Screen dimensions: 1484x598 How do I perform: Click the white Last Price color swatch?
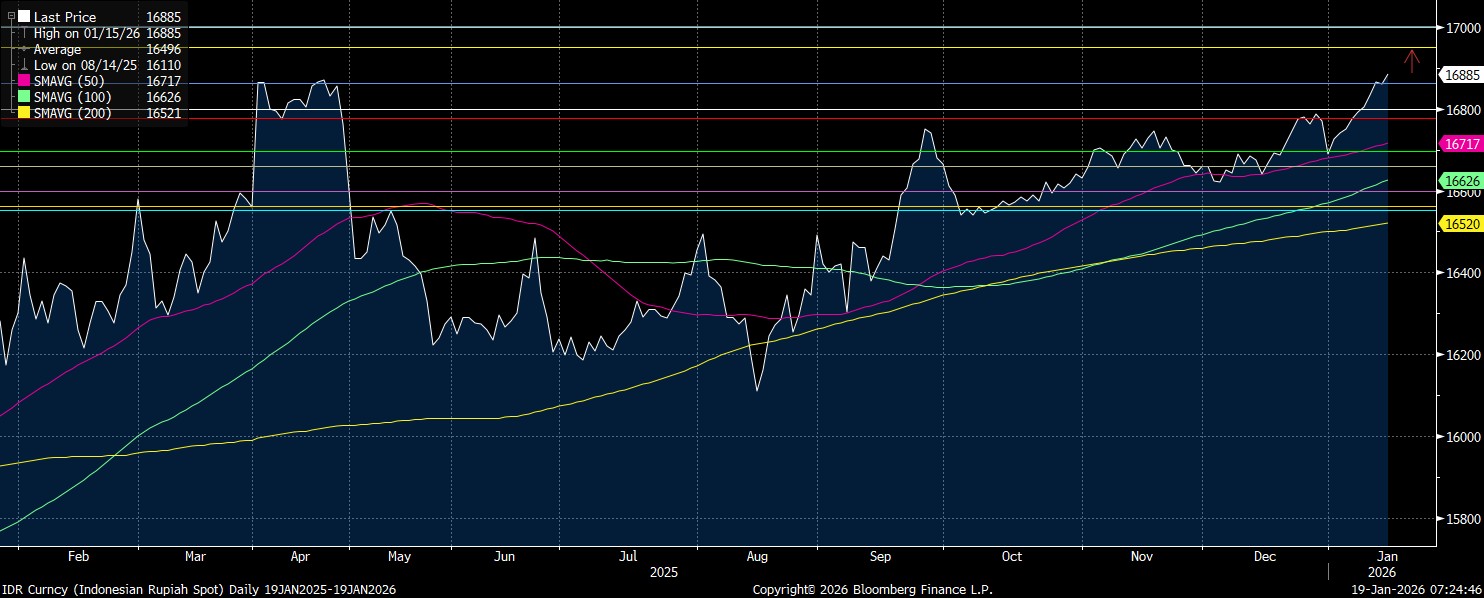[x=24, y=17]
